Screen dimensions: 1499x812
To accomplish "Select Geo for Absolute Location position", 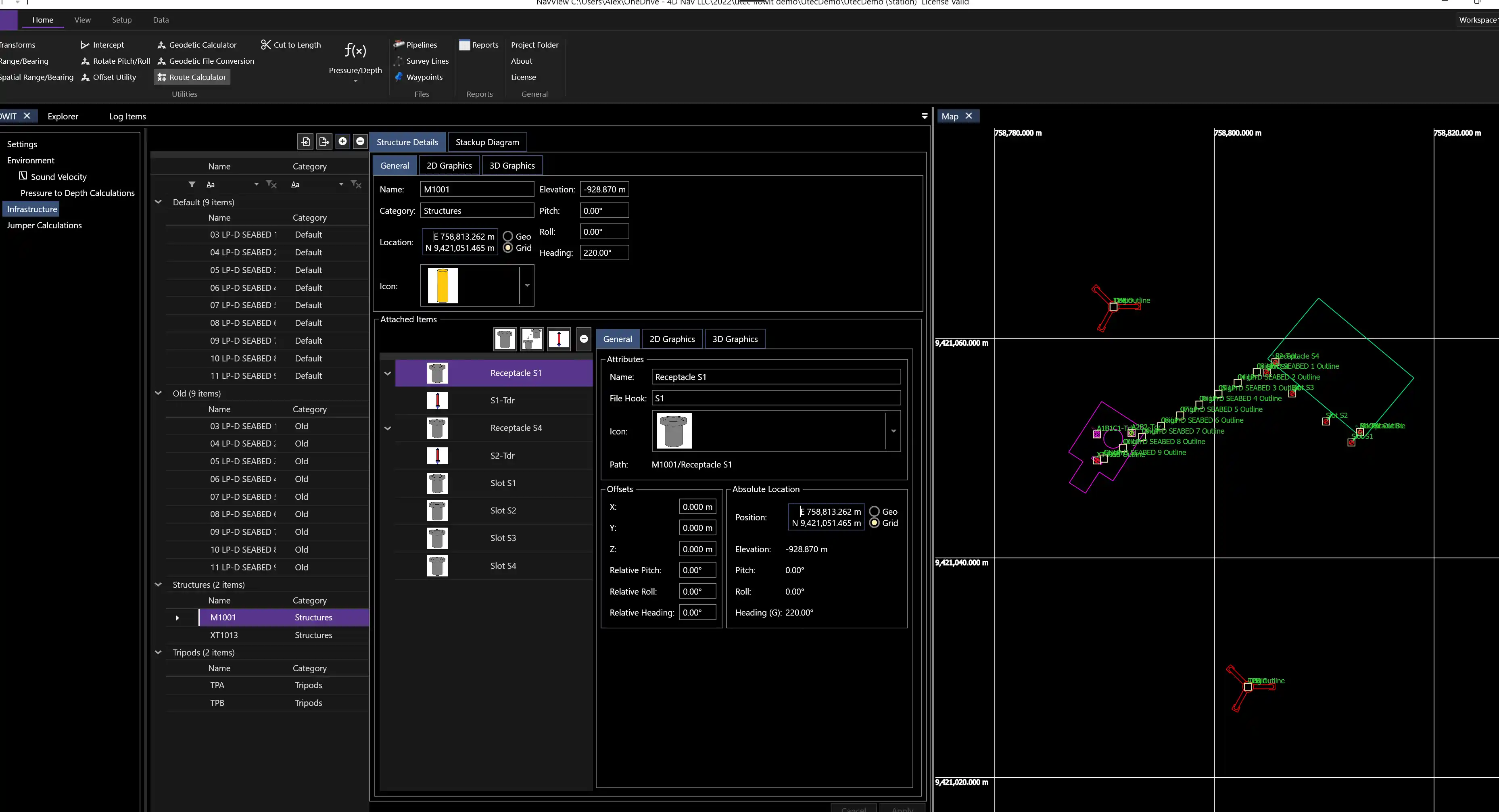I will click(874, 511).
